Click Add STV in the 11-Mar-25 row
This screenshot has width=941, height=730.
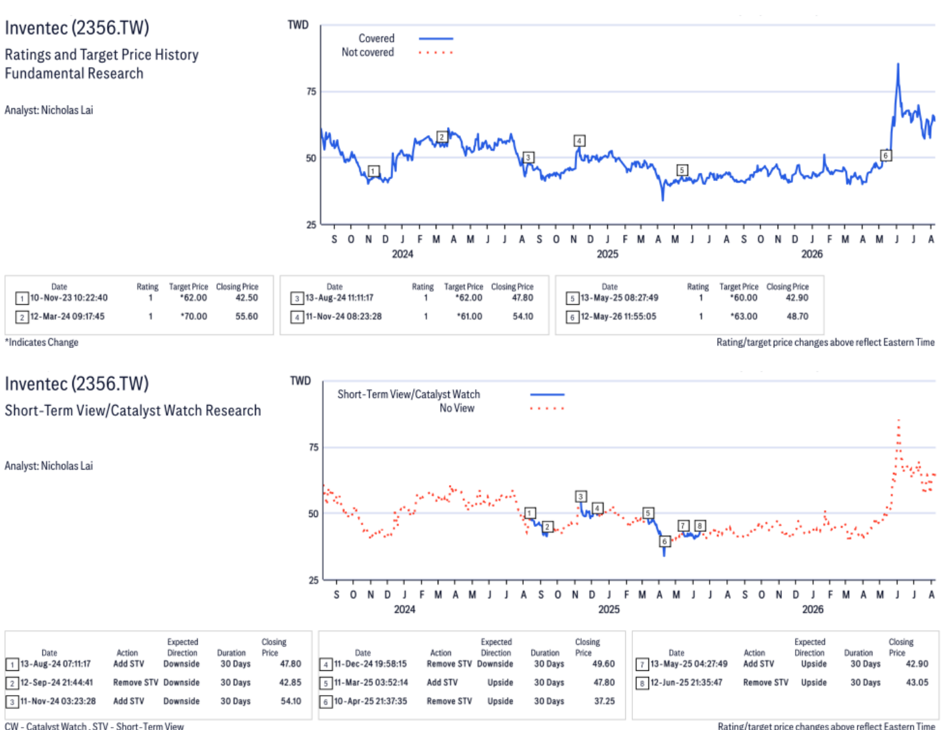point(442,683)
